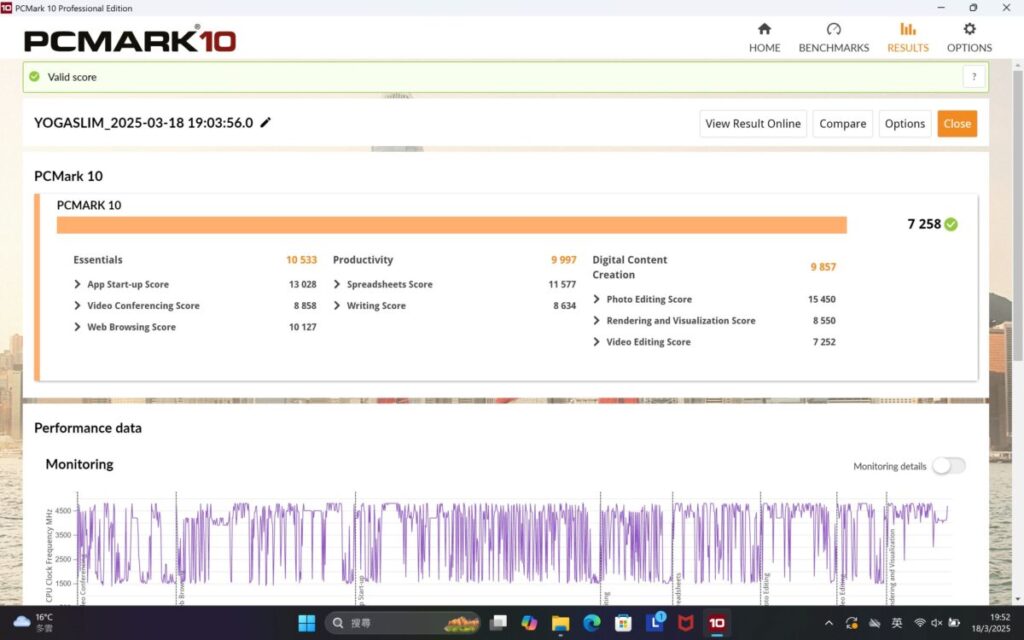Screen dimensions: 1024x640
Task: Expand Photo Editing Score row
Action: [596, 299]
